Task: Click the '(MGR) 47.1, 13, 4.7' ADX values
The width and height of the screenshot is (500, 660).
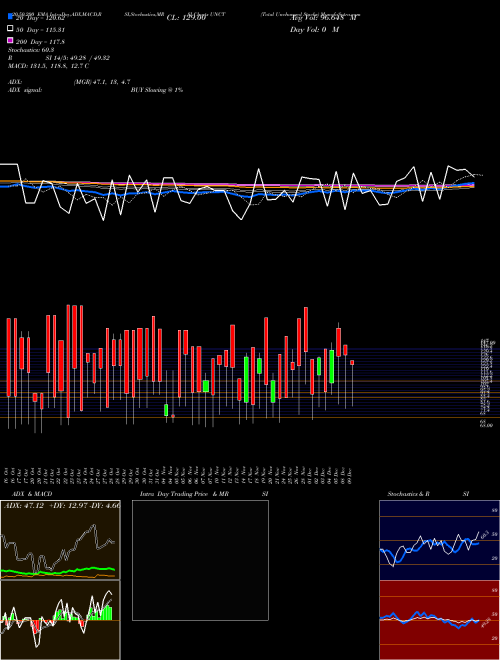Action: [x=101, y=82]
